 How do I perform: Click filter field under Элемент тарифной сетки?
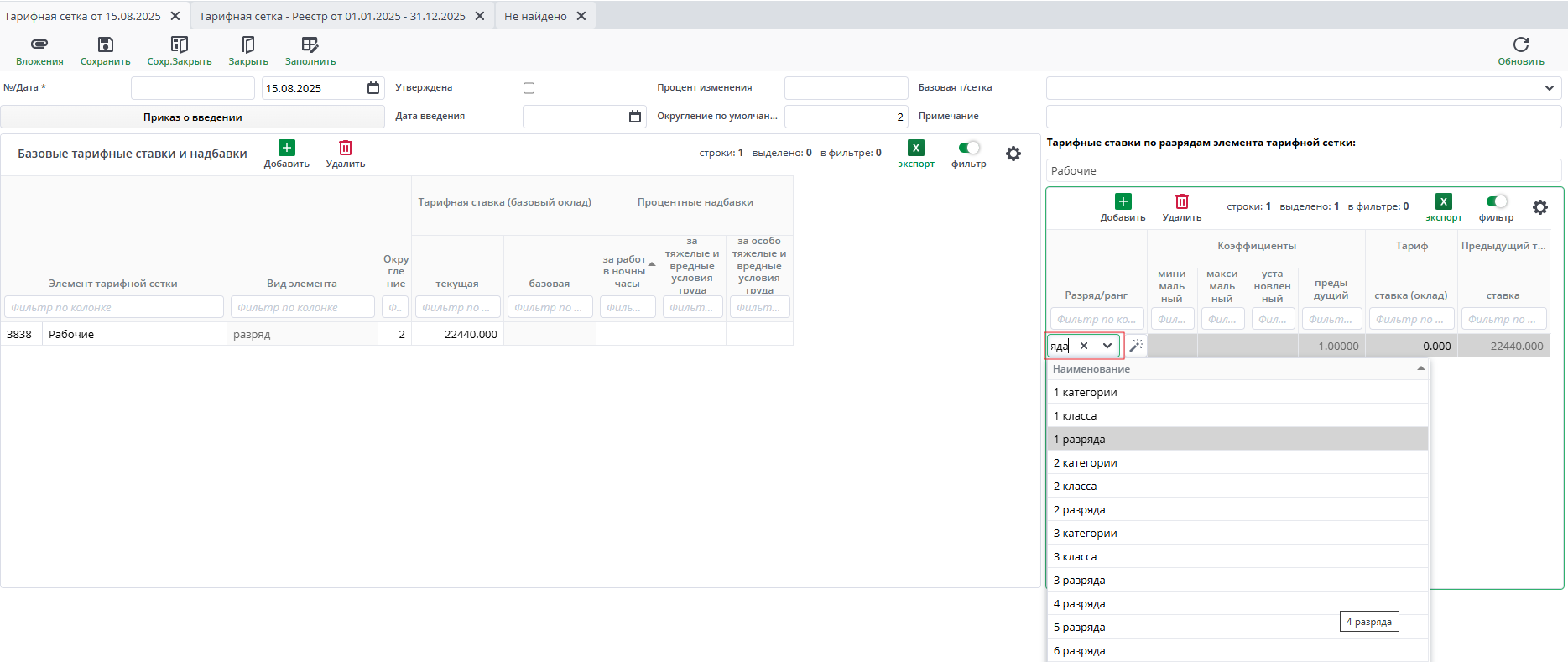114,307
